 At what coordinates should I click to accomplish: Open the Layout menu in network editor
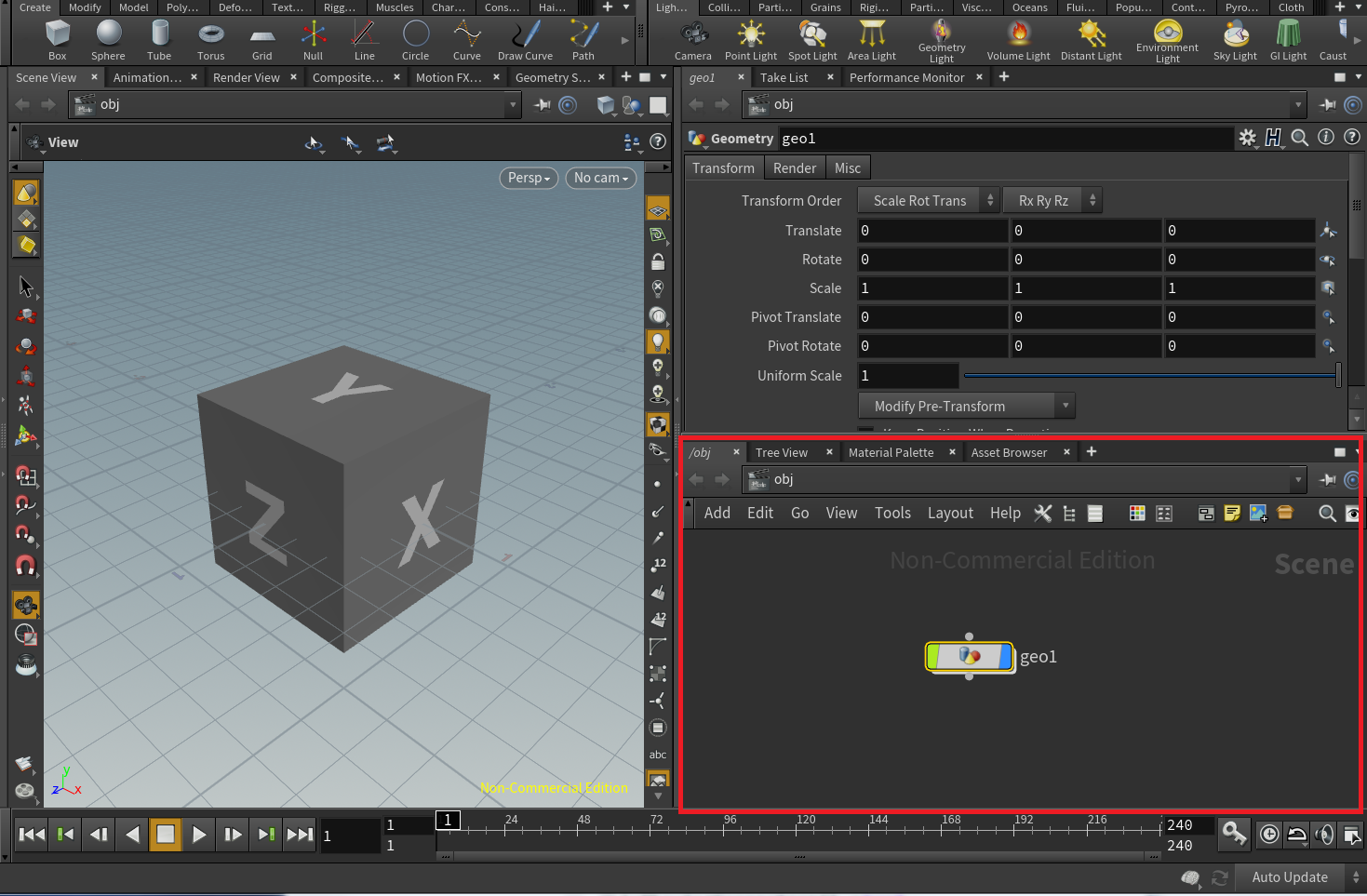click(x=950, y=514)
